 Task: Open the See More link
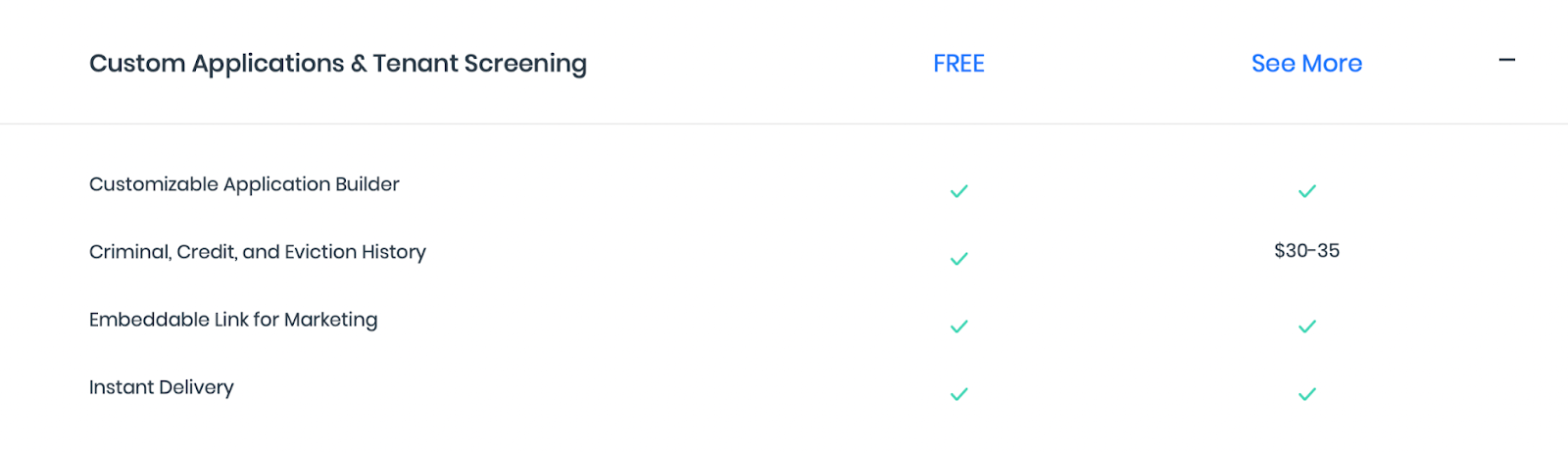1306,64
